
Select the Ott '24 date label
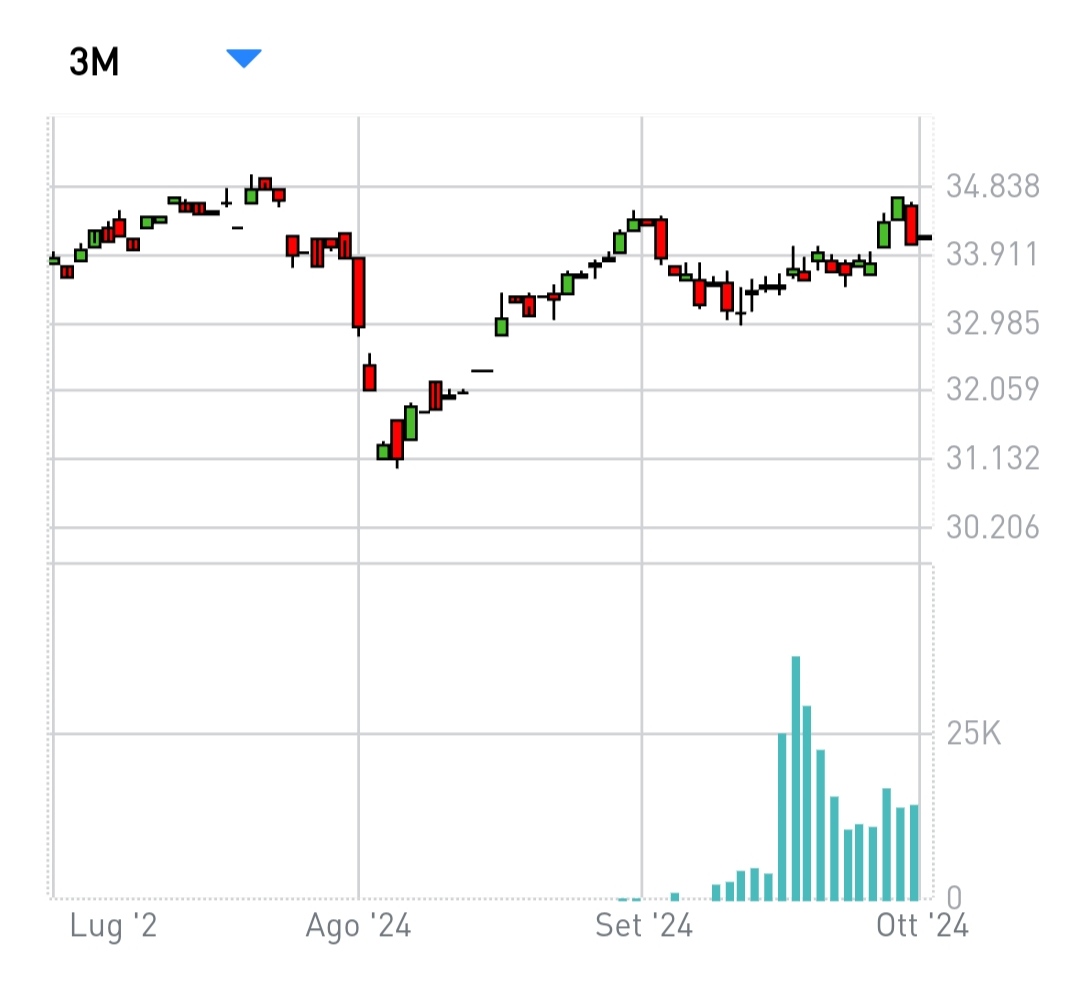[922, 925]
